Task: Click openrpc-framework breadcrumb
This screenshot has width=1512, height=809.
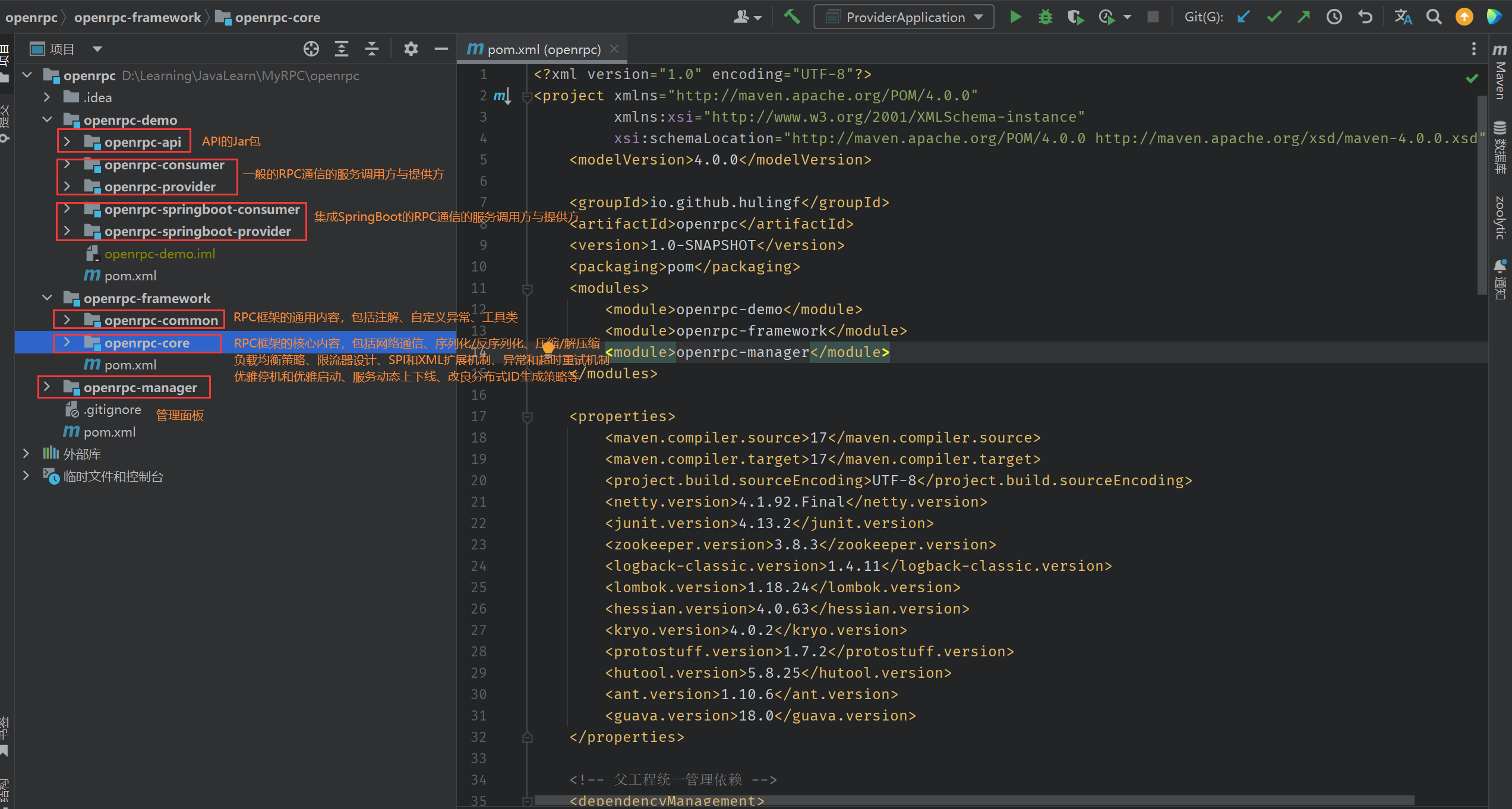Action: coord(138,17)
